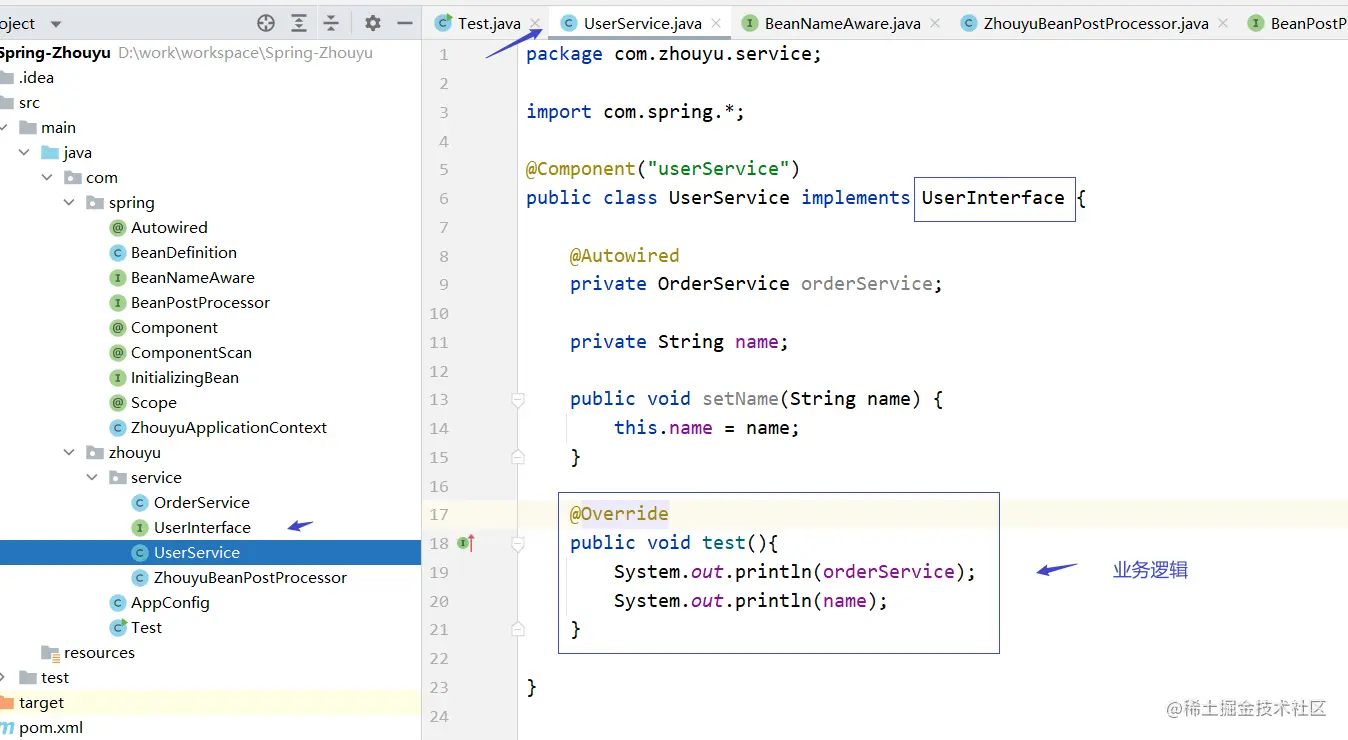1348x740 pixels.
Task: Open the ZhouyuApplicationContext class
Action: point(229,427)
